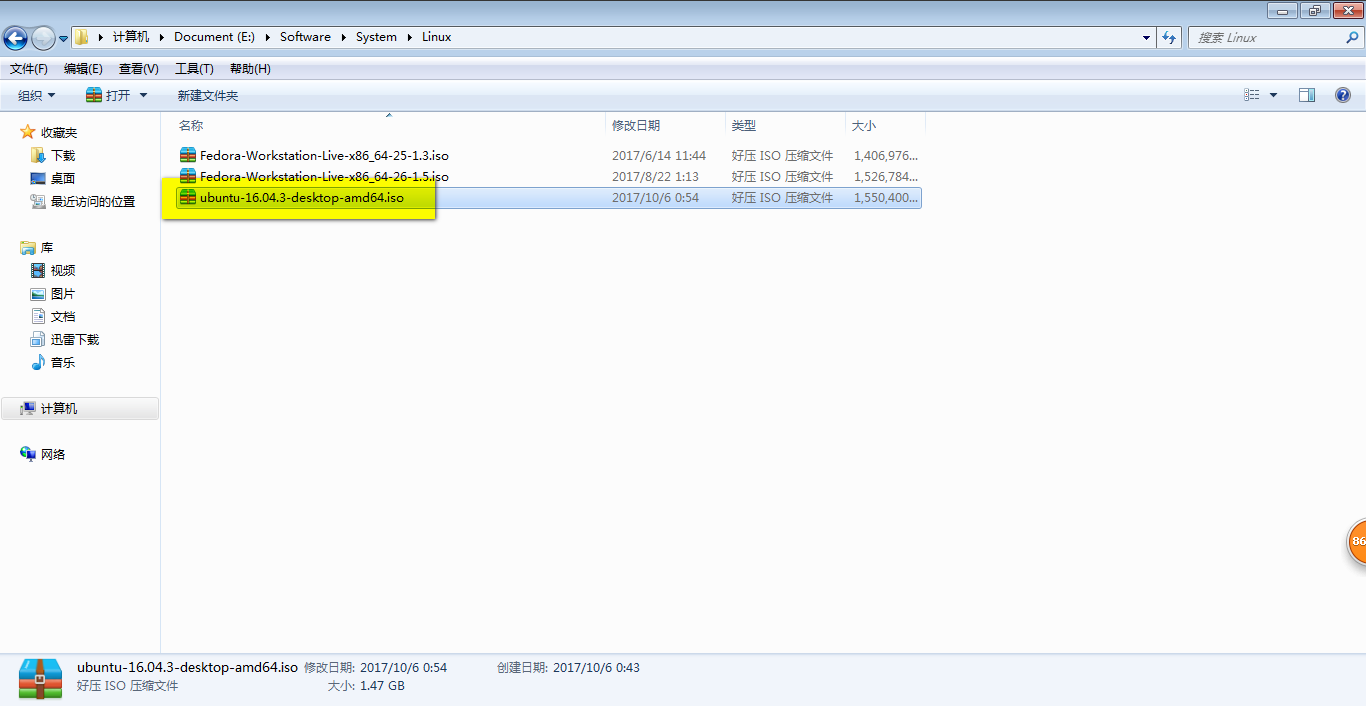Open 下载 in the favorites list
The width and height of the screenshot is (1366, 706).
coord(63,155)
